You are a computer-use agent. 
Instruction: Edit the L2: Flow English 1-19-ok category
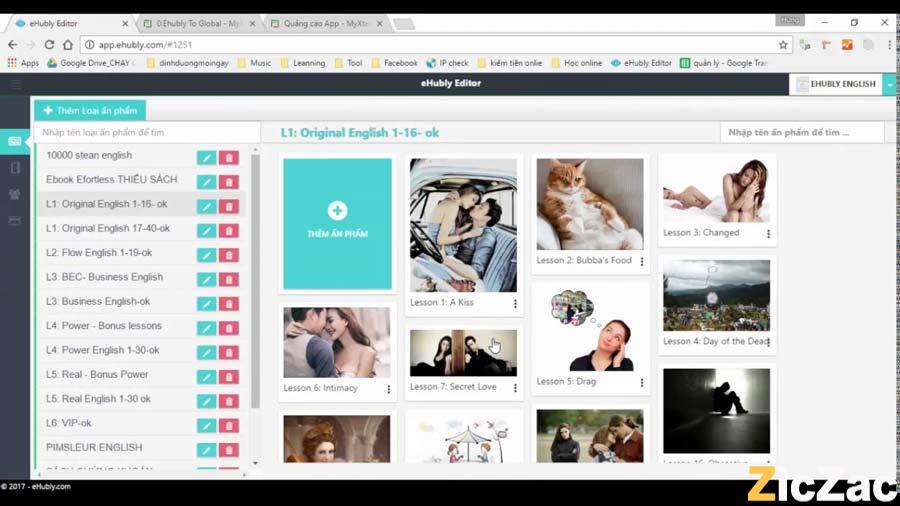(x=206, y=255)
